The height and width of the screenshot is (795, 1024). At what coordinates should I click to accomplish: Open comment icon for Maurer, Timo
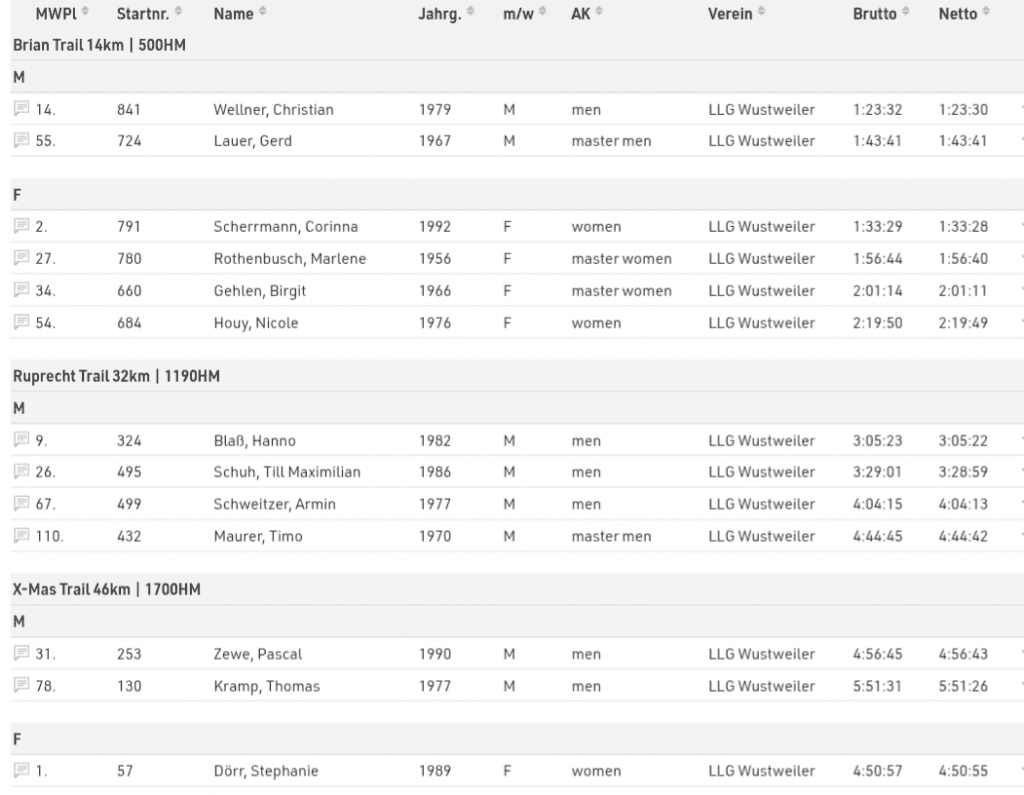(x=22, y=537)
